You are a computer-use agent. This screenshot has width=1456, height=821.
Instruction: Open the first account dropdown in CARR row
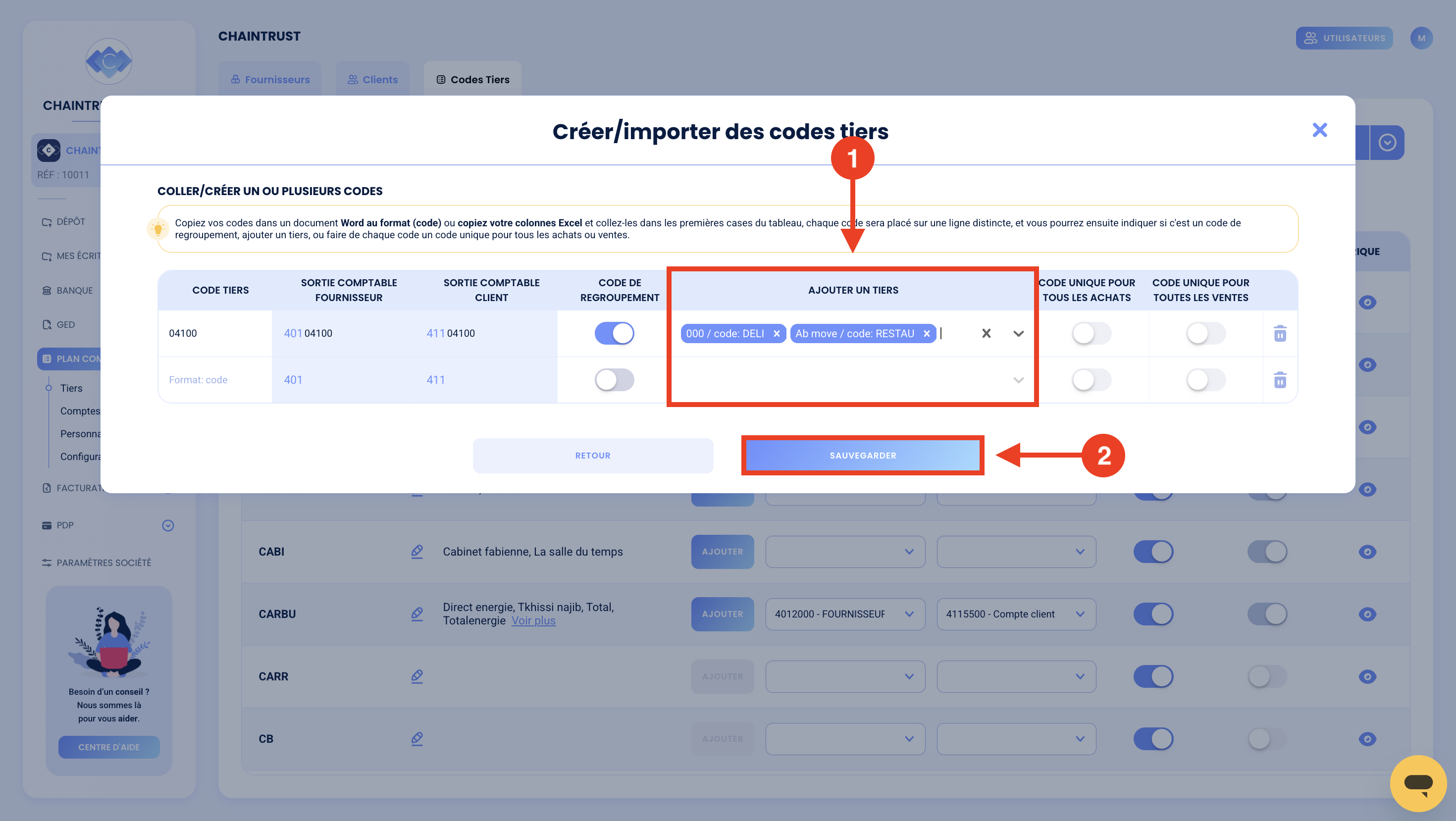(x=845, y=676)
